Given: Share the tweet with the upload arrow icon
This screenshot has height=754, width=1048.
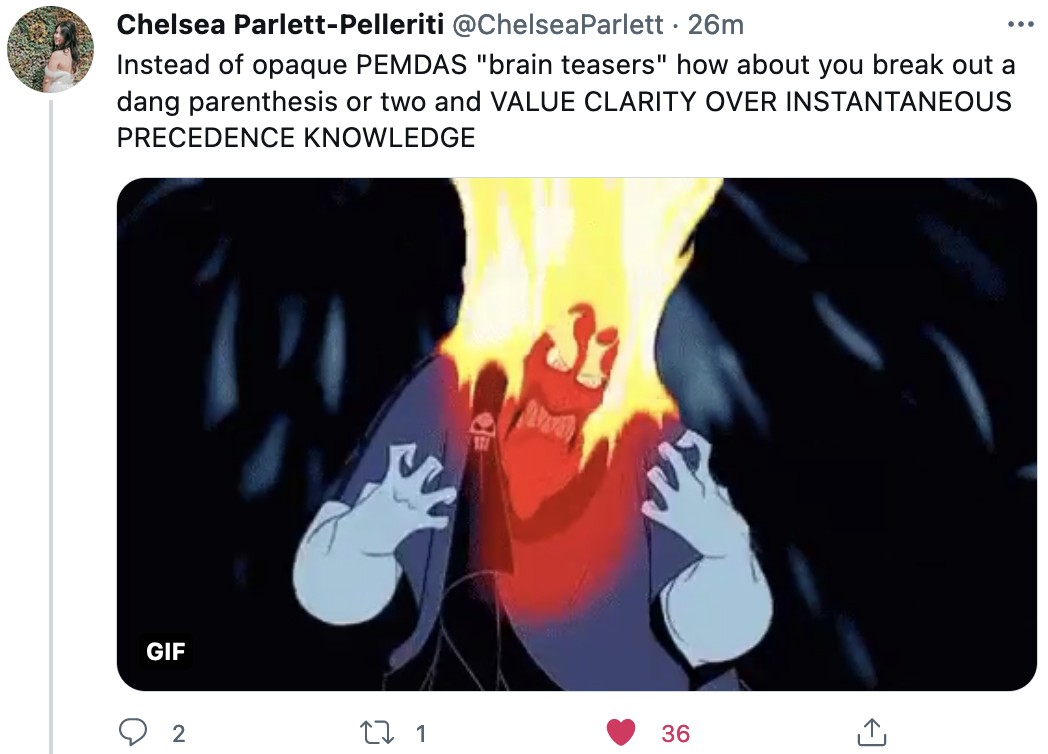Looking at the screenshot, I should point(872,732).
